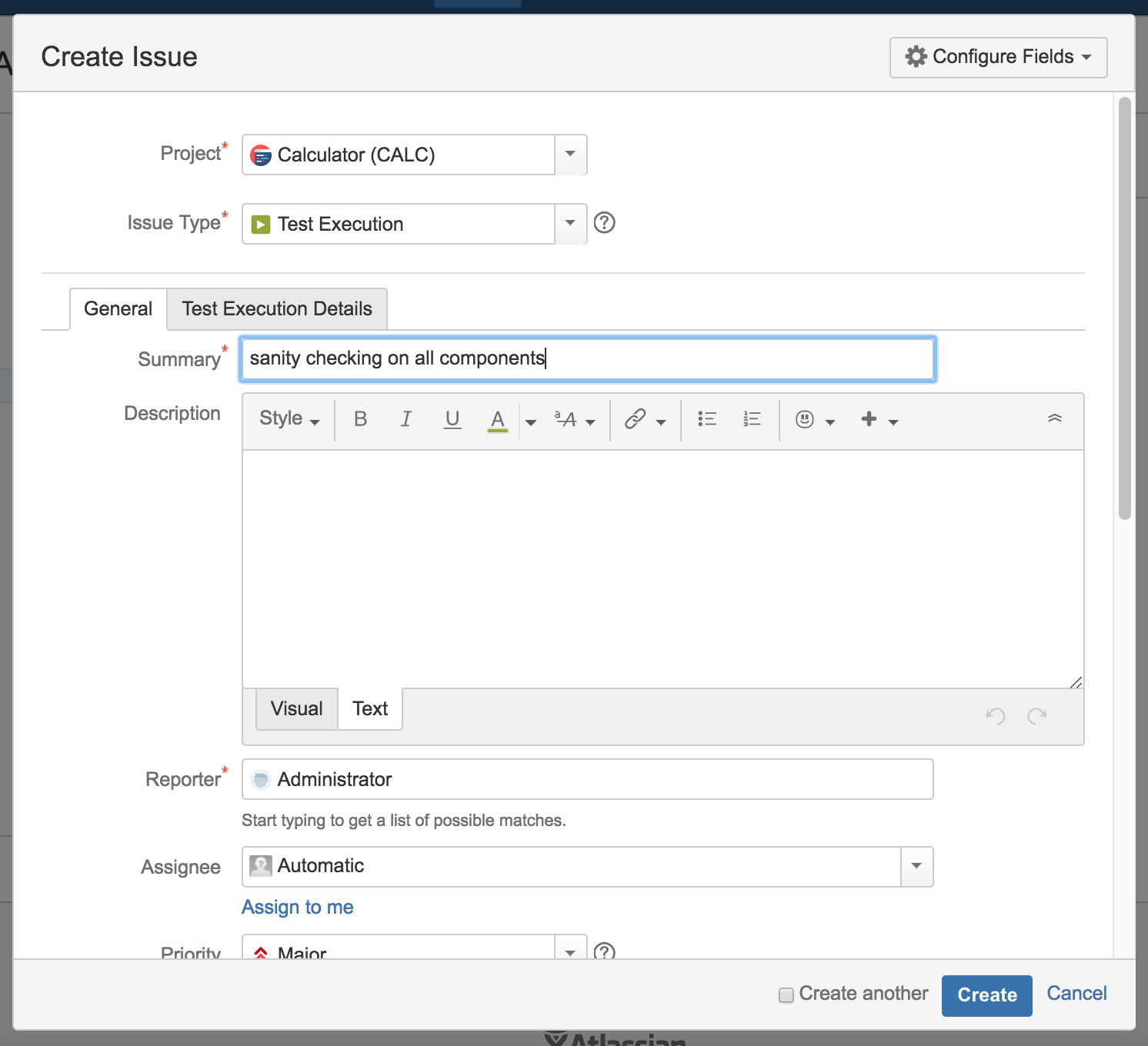The image size is (1148, 1046).
Task: Tick the Create another checkbox
Action: coord(786,995)
